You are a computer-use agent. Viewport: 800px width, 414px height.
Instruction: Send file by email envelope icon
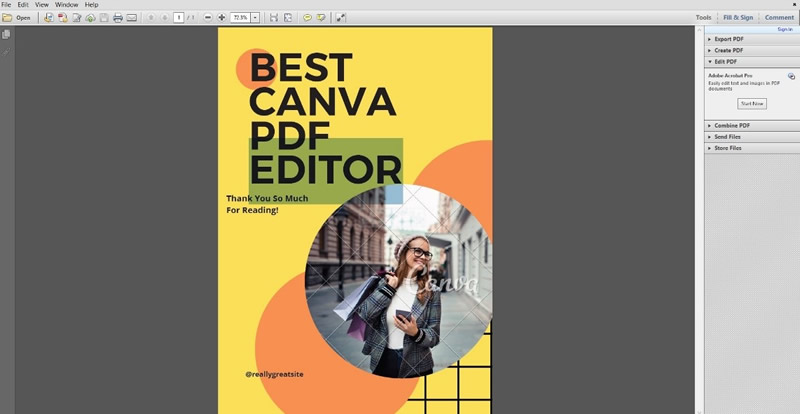tap(132, 18)
